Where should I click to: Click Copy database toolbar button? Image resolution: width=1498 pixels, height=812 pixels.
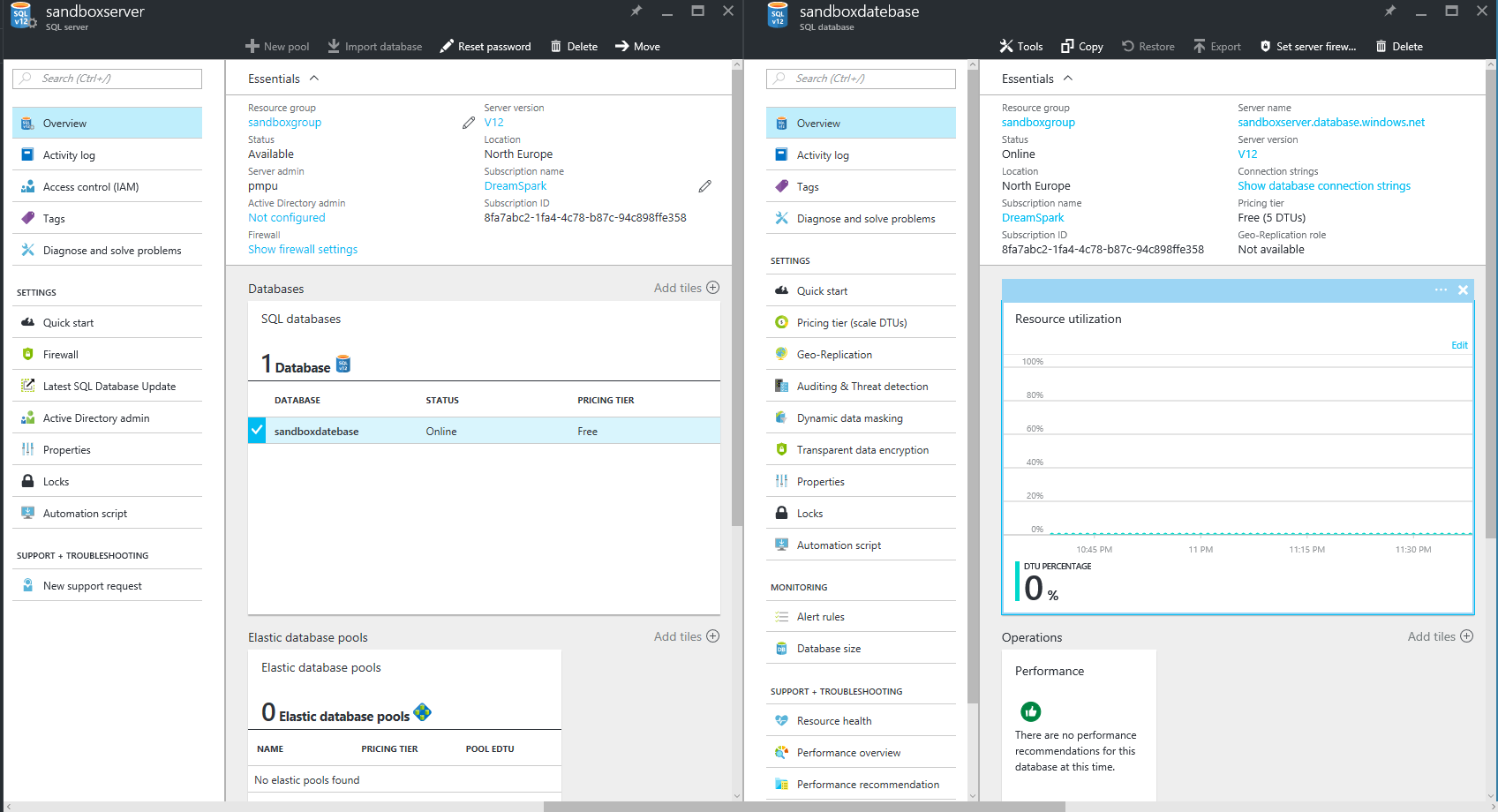1081,47
